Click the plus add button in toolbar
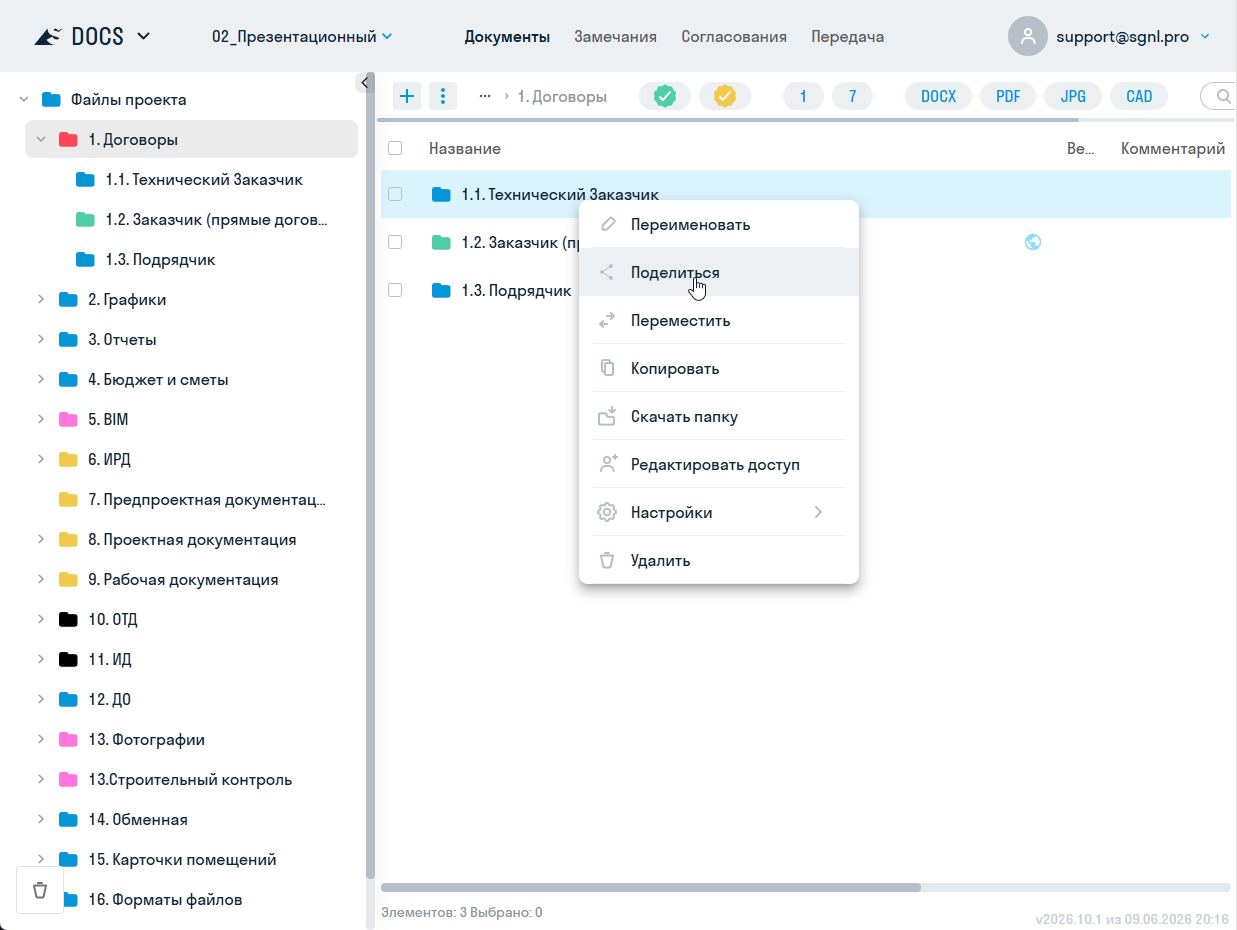The image size is (1237, 930). click(407, 96)
